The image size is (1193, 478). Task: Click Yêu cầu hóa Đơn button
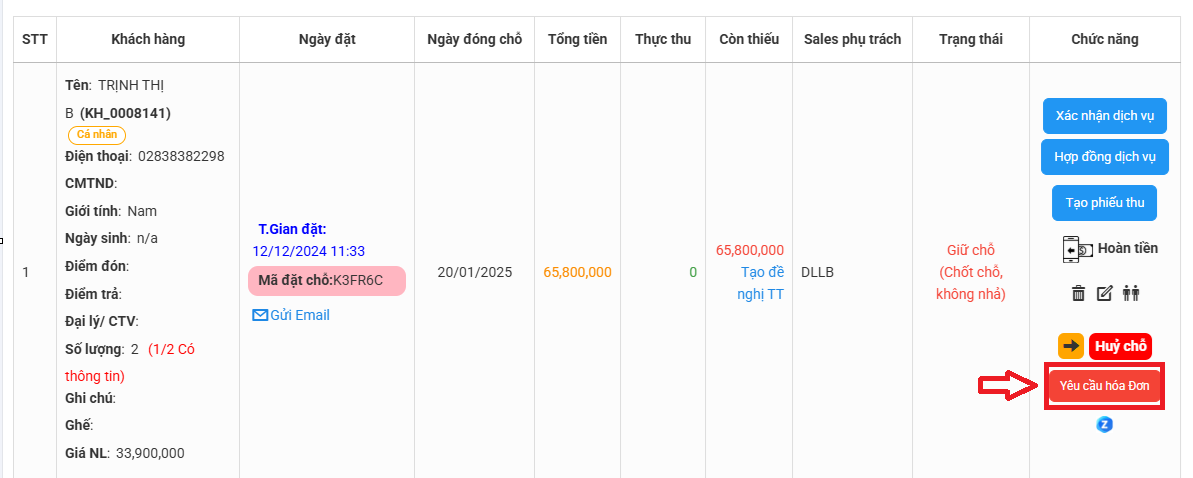[1104, 387]
